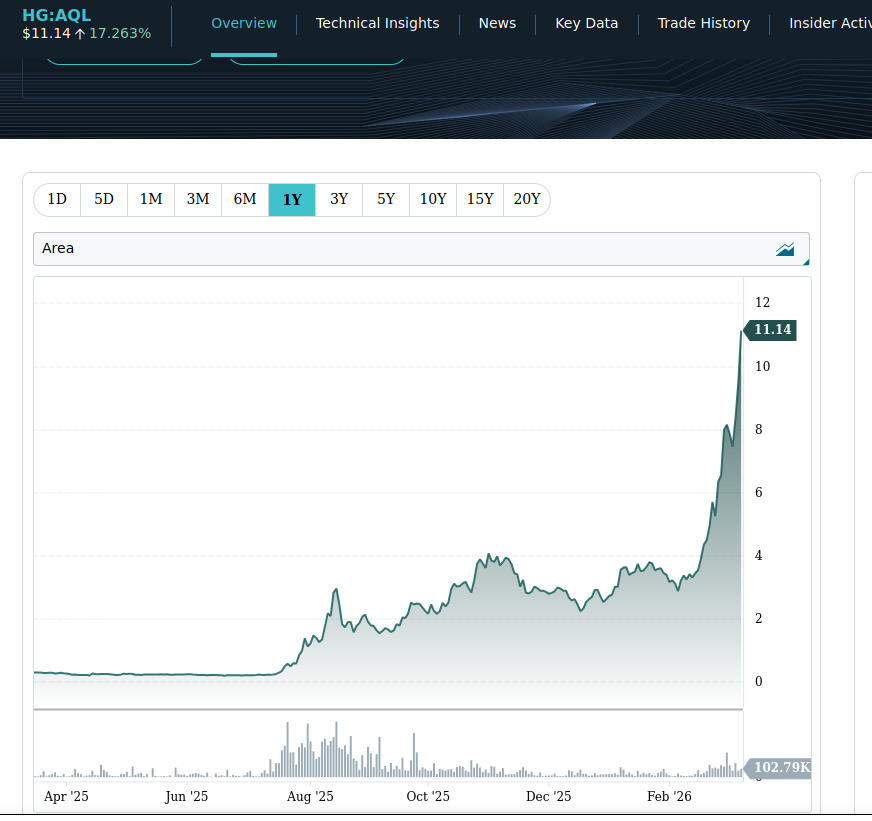
Task: Select the 1M time range
Action: 151,200
